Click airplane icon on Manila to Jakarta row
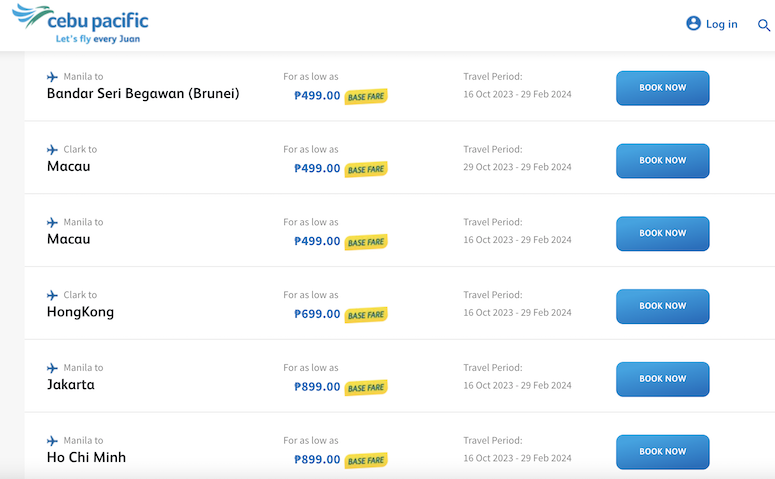The height and width of the screenshot is (479, 775). tap(52, 368)
